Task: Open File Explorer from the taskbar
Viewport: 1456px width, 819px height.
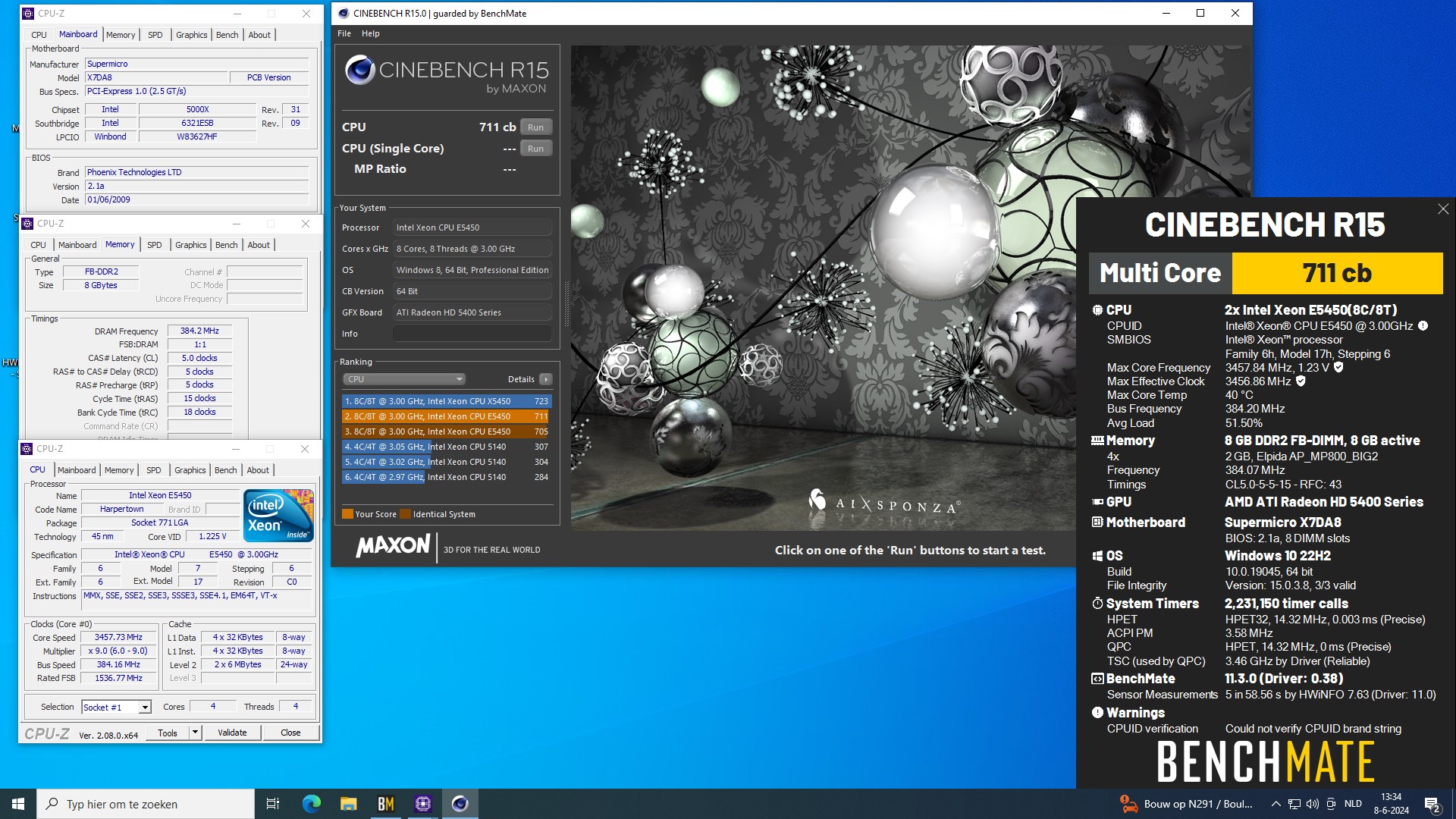Action: click(348, 804)
